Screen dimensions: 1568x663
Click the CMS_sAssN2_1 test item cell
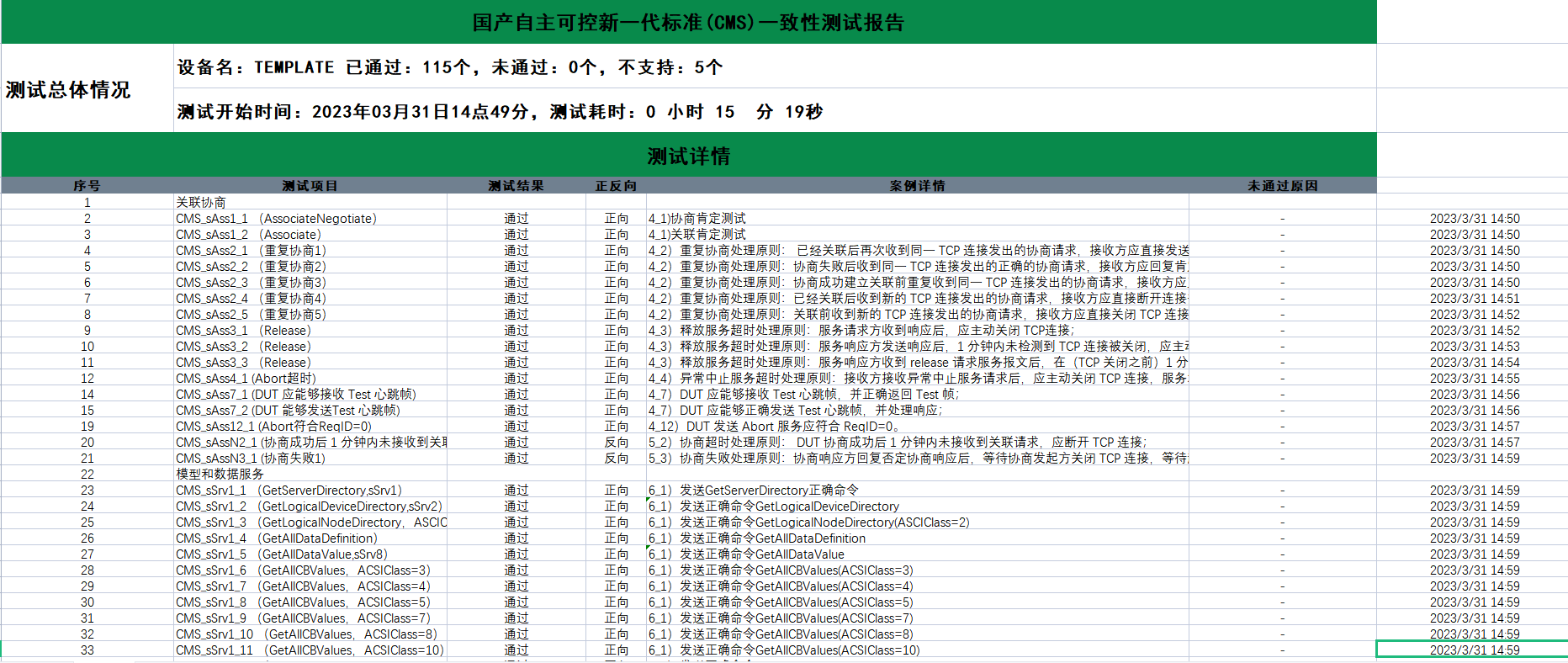[x=310, y=442]
